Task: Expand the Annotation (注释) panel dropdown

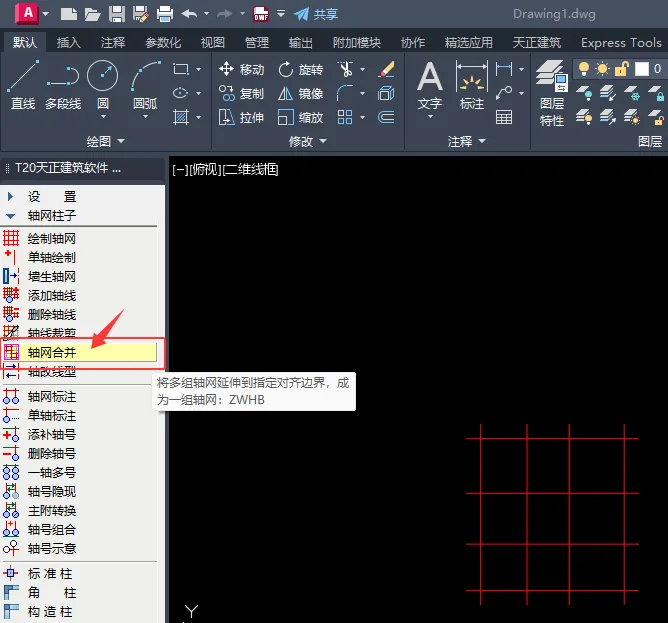Action: pyautogui.click(x=466, y=141)
